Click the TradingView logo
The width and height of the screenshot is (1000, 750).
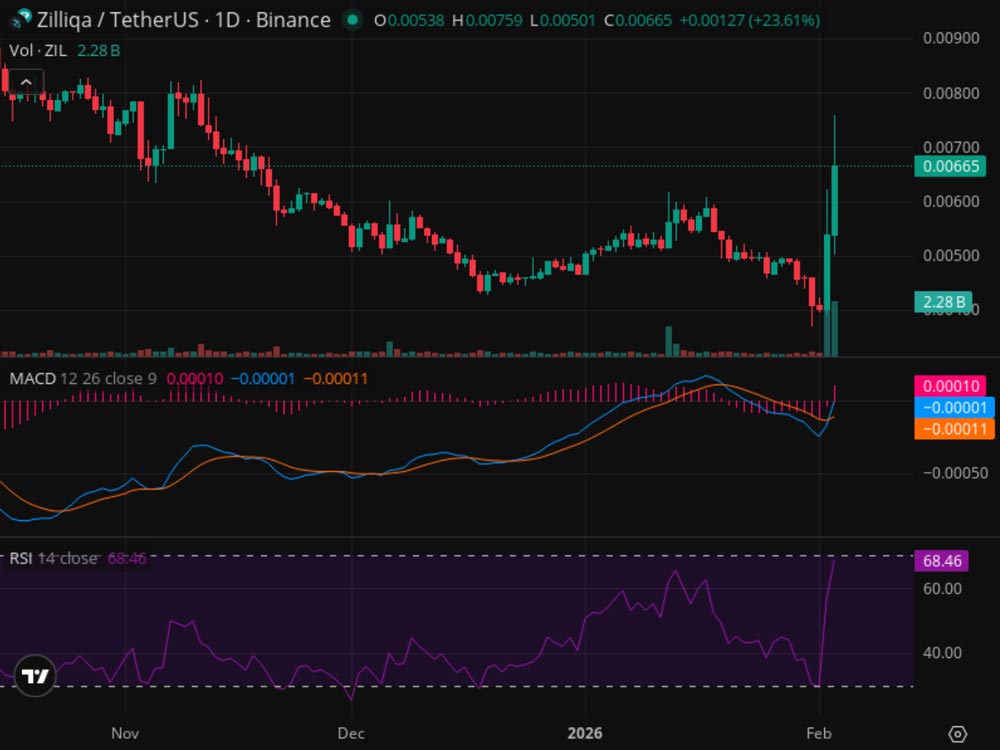[35, 677]
